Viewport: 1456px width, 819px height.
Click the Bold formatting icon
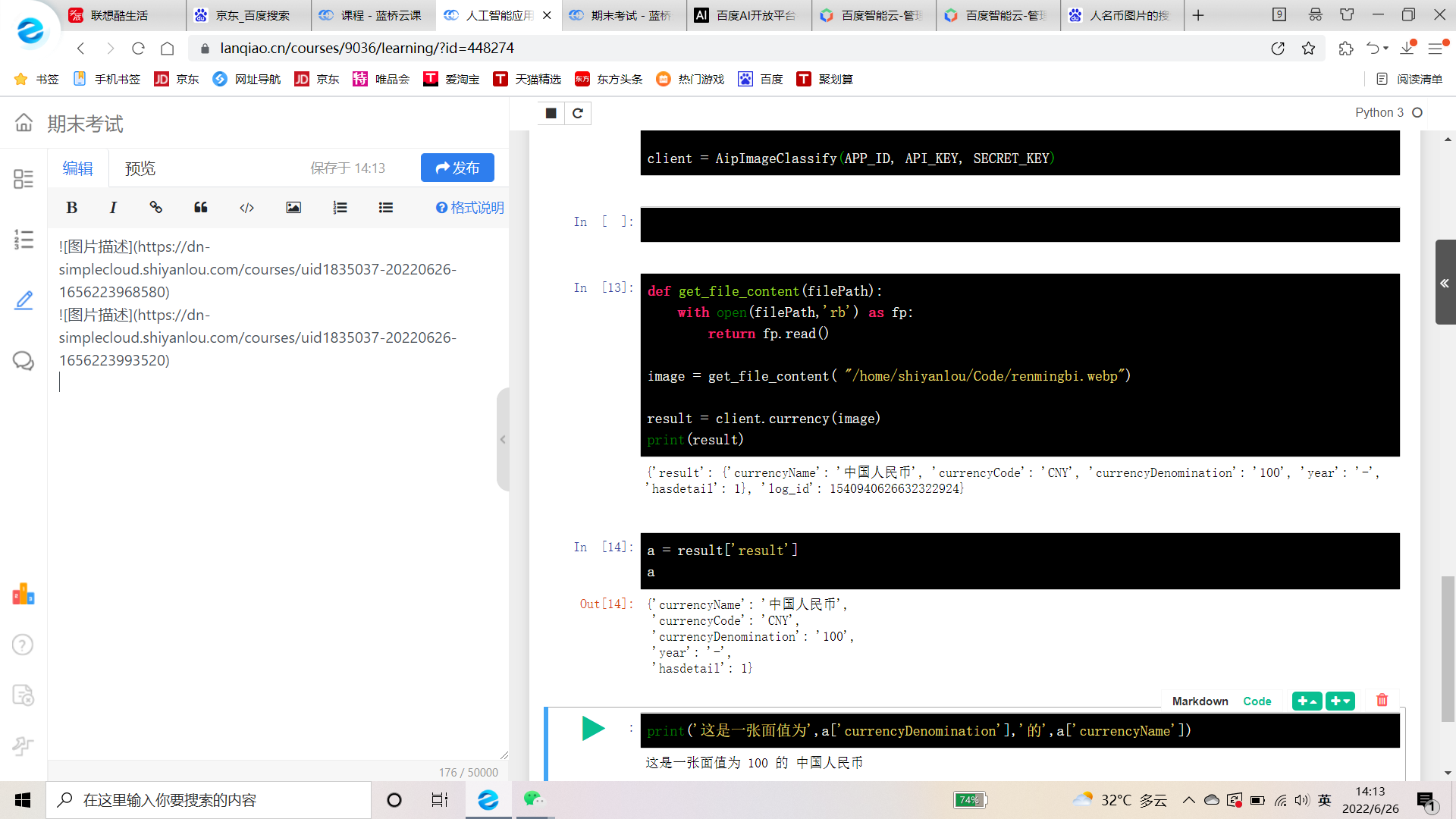[72, 208]
